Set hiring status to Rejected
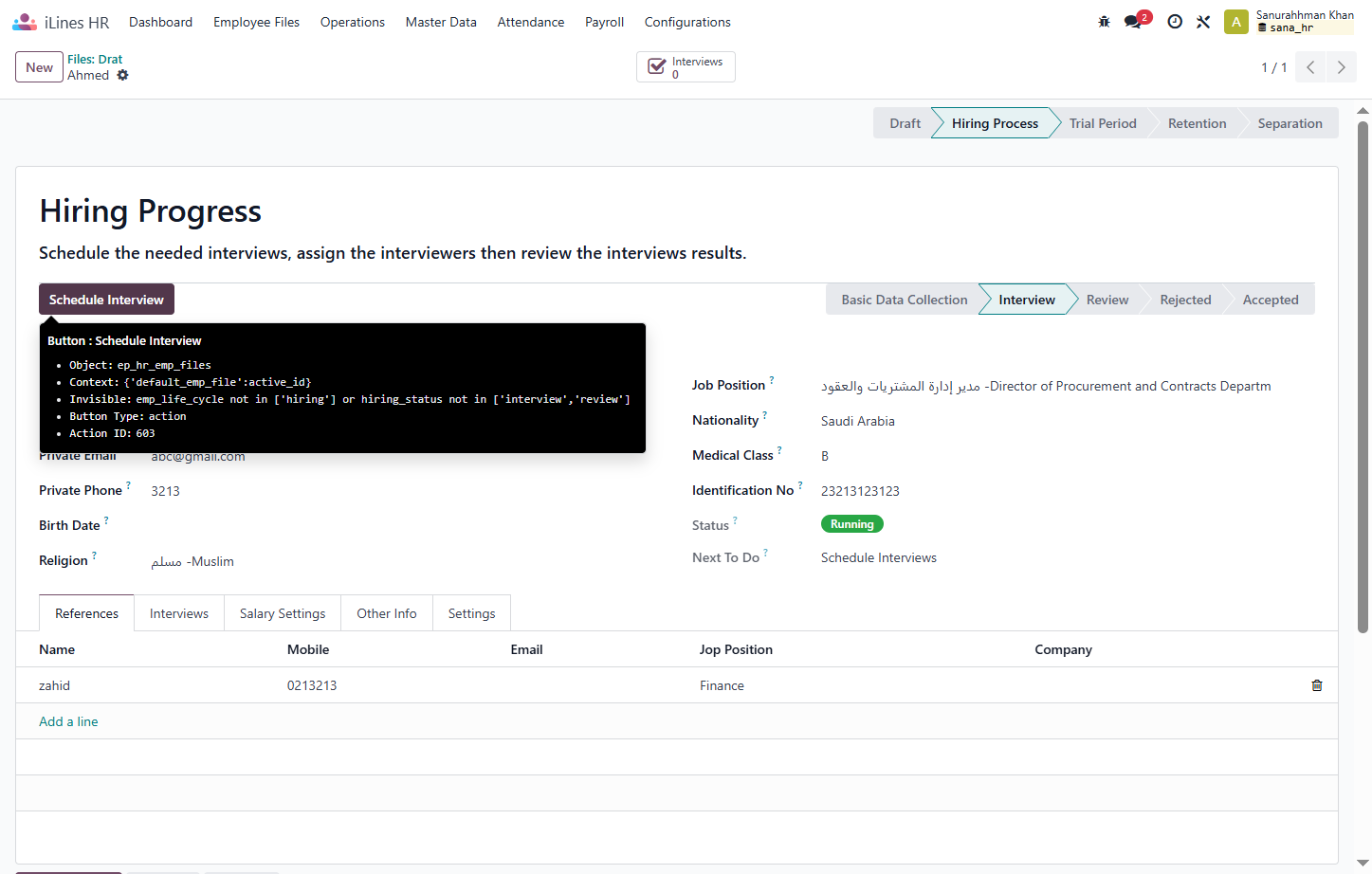Screen dimensions: 1372x874 tap(1185, 300)
